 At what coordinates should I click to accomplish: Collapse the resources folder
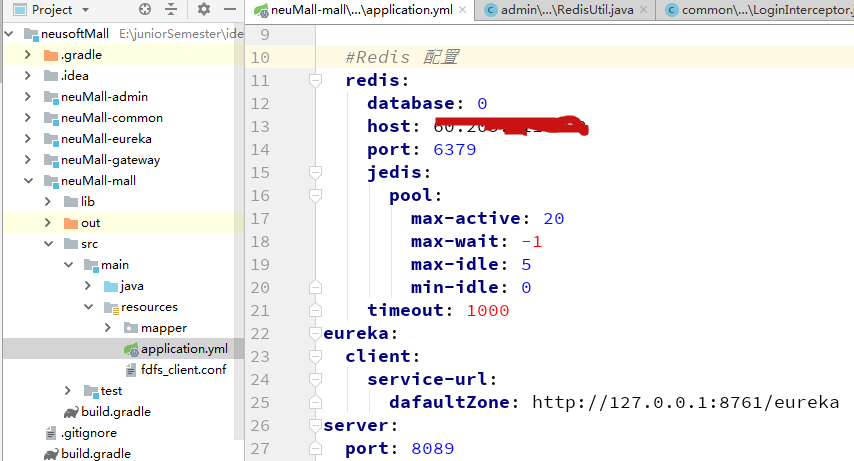(x=89, y=307)
